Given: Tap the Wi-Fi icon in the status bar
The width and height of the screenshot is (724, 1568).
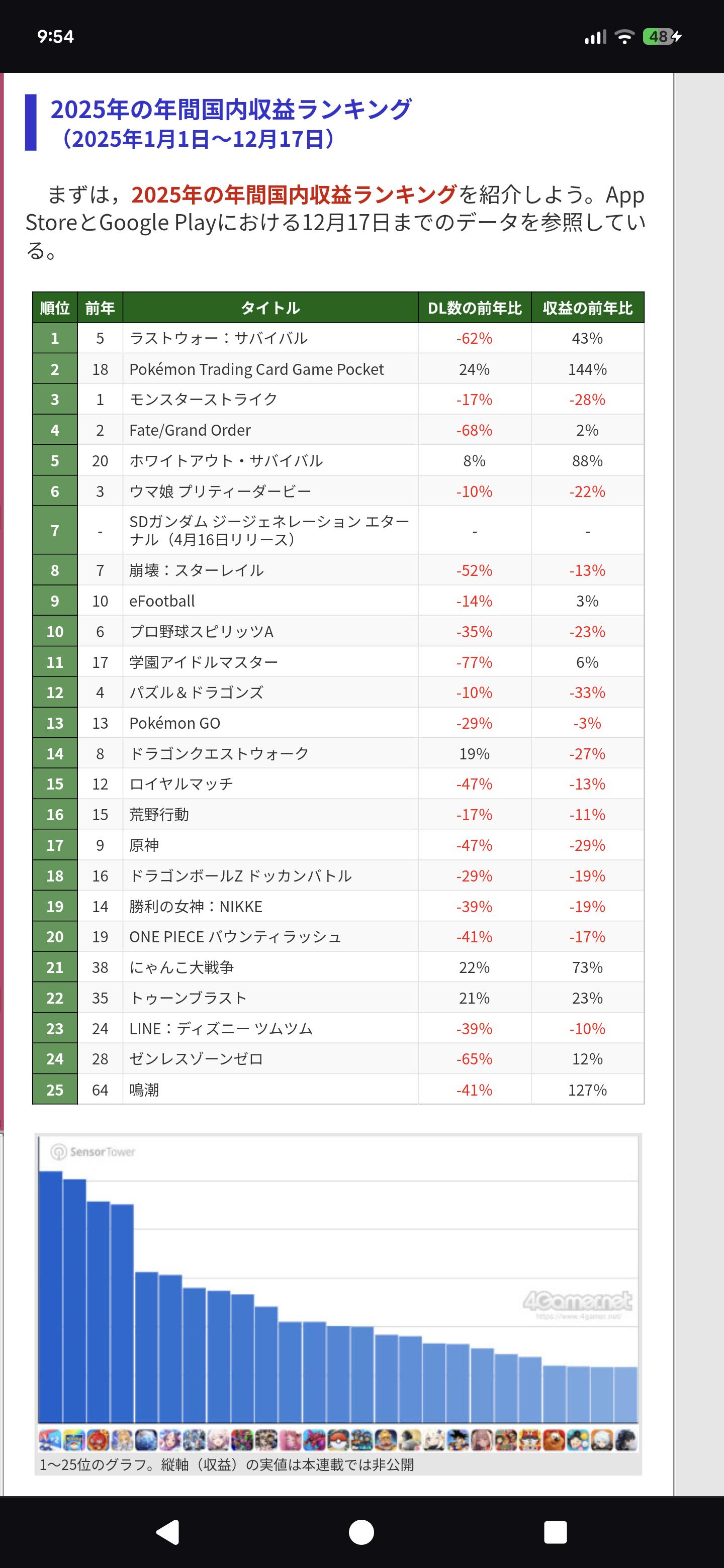Looking at the screenshot, I should [623, 37].
